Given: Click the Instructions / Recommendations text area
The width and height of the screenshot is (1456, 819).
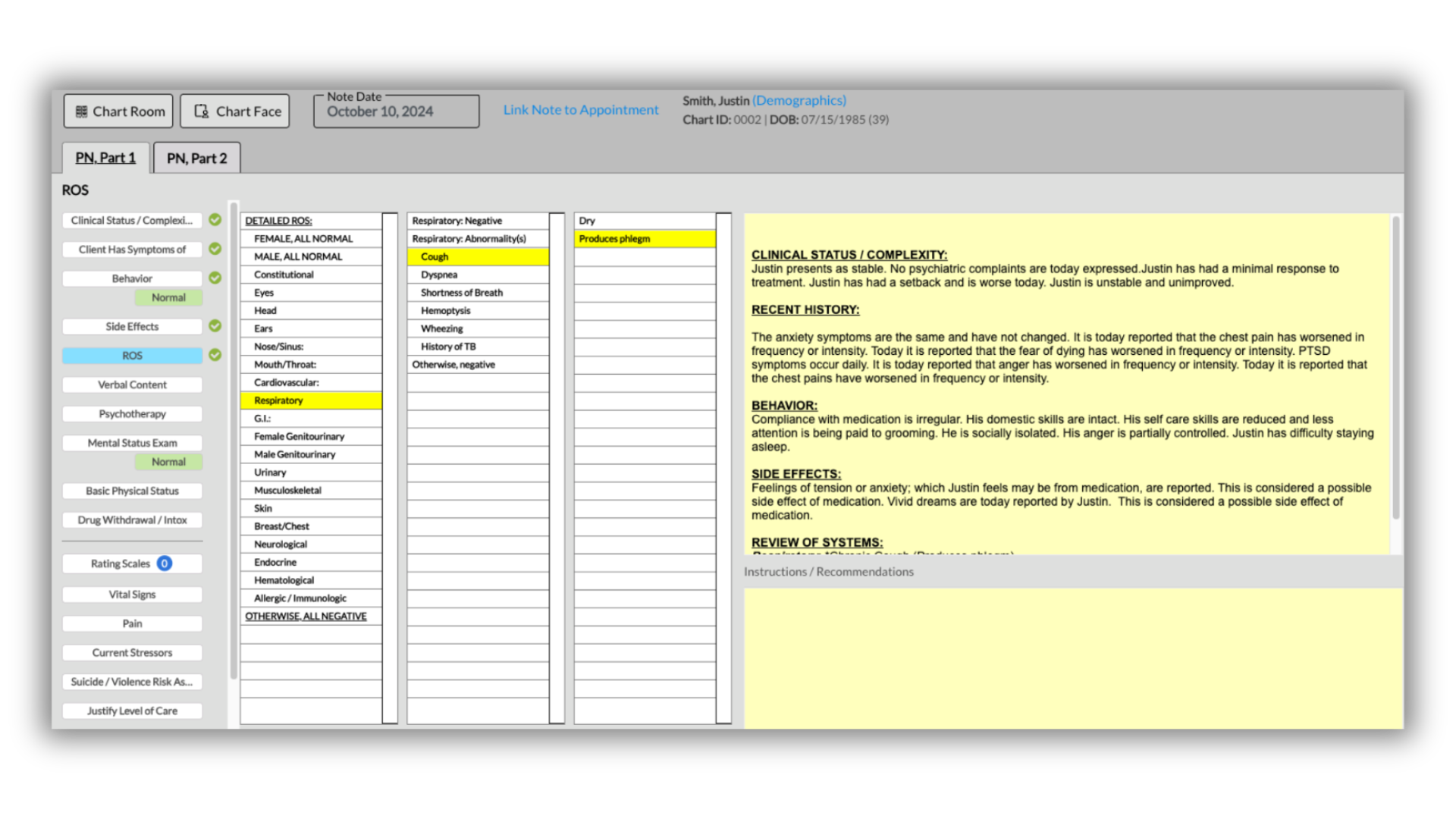Looking at the screenshot, I should (x=1072, y=658).
